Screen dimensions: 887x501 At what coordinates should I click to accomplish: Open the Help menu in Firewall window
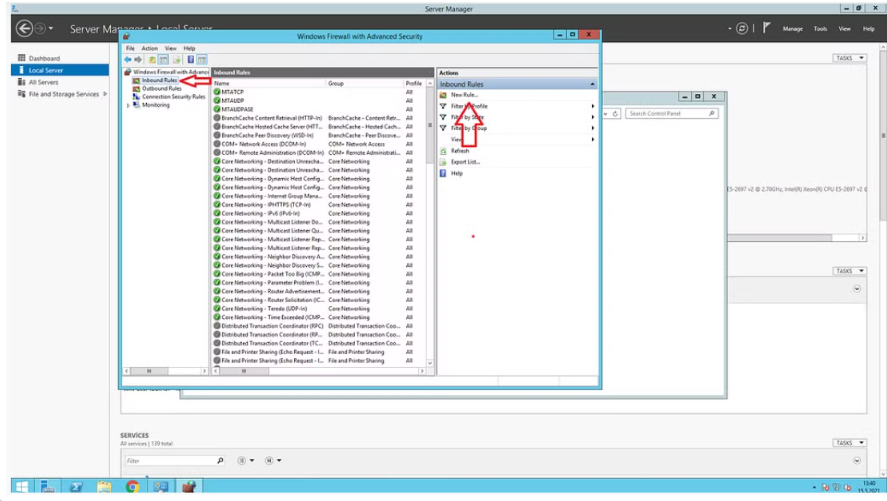[x=190, y=49]
